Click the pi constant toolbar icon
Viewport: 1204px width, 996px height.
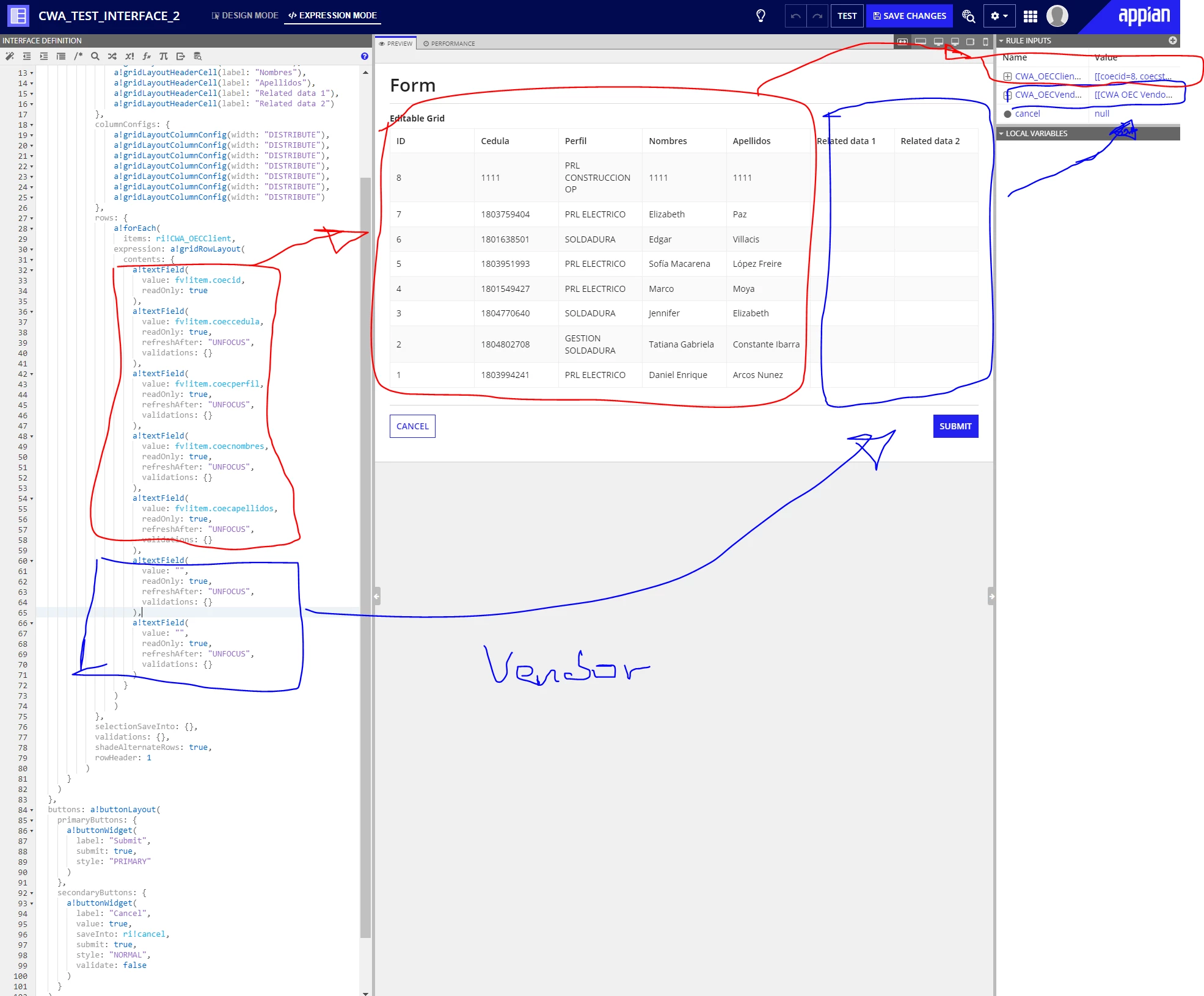click(164, 56)
